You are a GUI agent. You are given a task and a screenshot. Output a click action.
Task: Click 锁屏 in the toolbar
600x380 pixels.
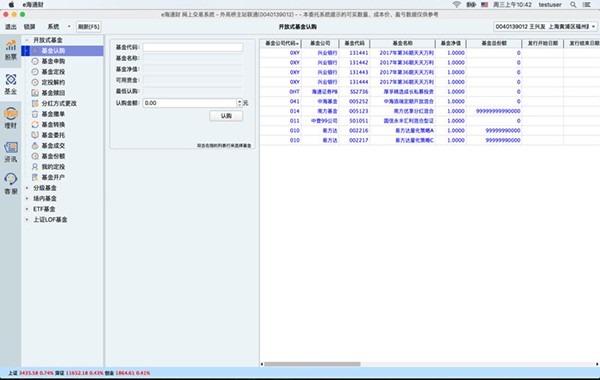[29, 27]
